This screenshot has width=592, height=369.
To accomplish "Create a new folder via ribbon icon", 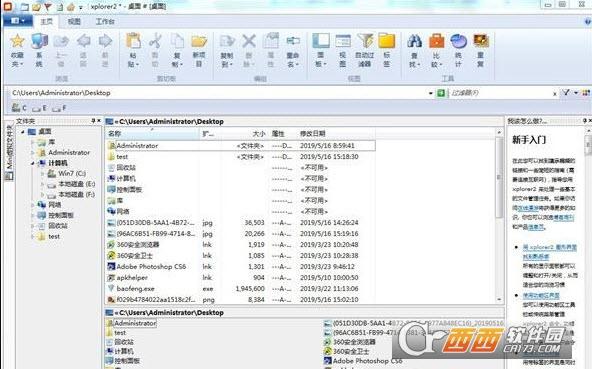I will point(199,41).
